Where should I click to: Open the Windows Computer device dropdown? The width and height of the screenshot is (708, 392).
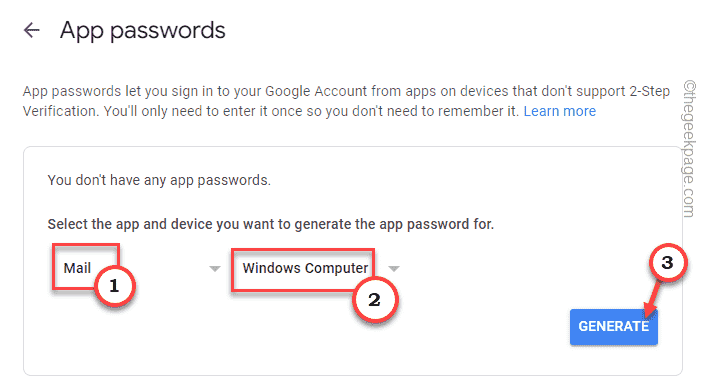click(x=316, y=269)
